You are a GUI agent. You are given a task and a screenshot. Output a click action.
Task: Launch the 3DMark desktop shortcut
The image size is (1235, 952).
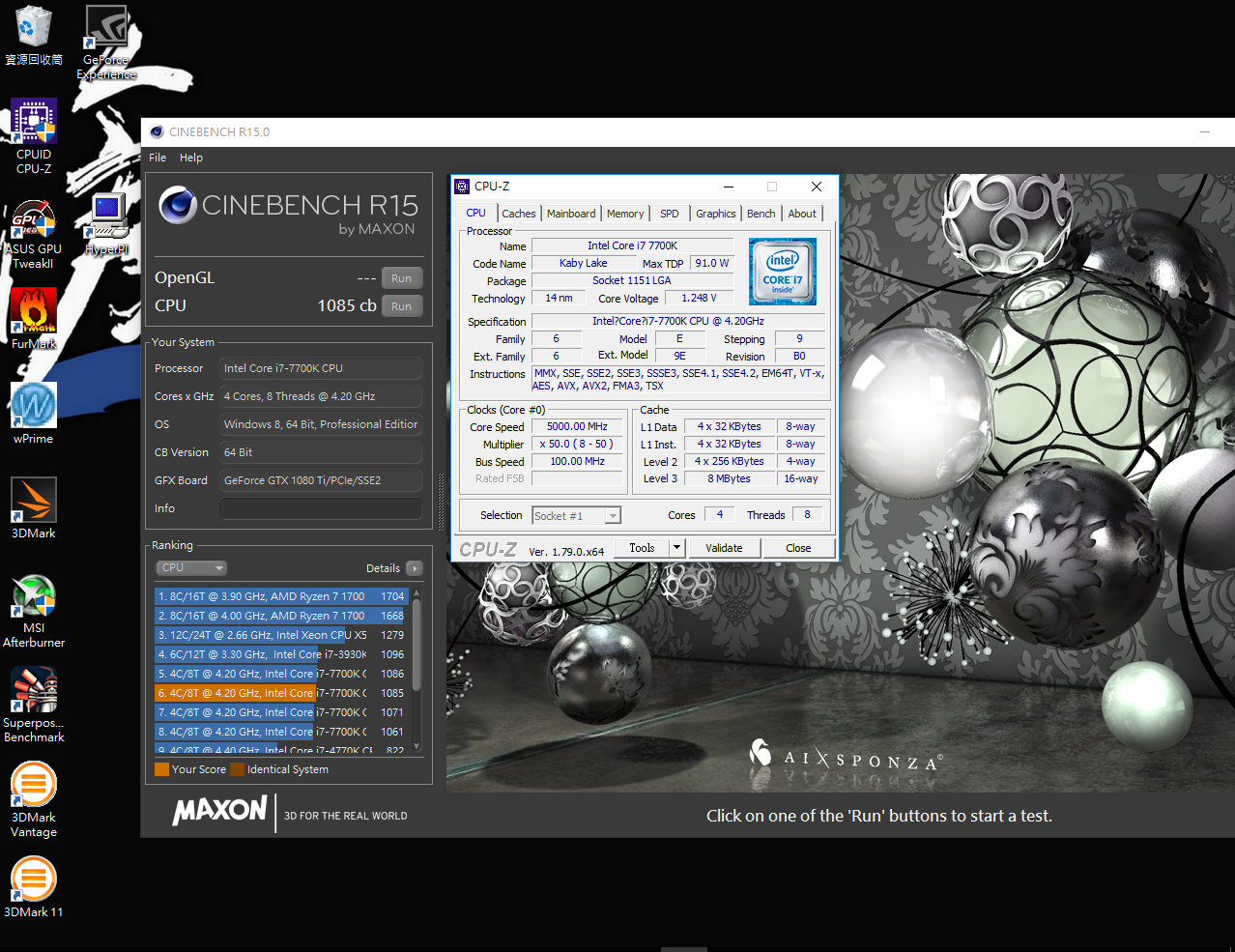(x=34, y=507)
